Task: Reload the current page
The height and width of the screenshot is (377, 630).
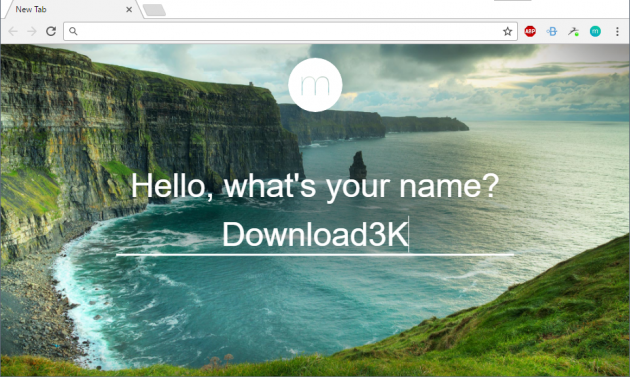Action: [x=51, y=31]
